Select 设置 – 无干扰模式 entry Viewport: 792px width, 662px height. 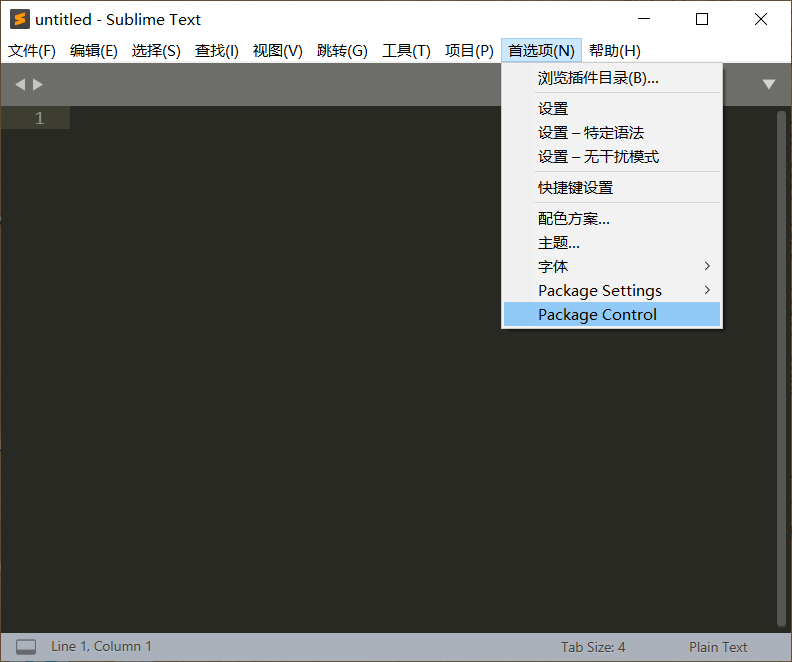[x=612, y=157]
